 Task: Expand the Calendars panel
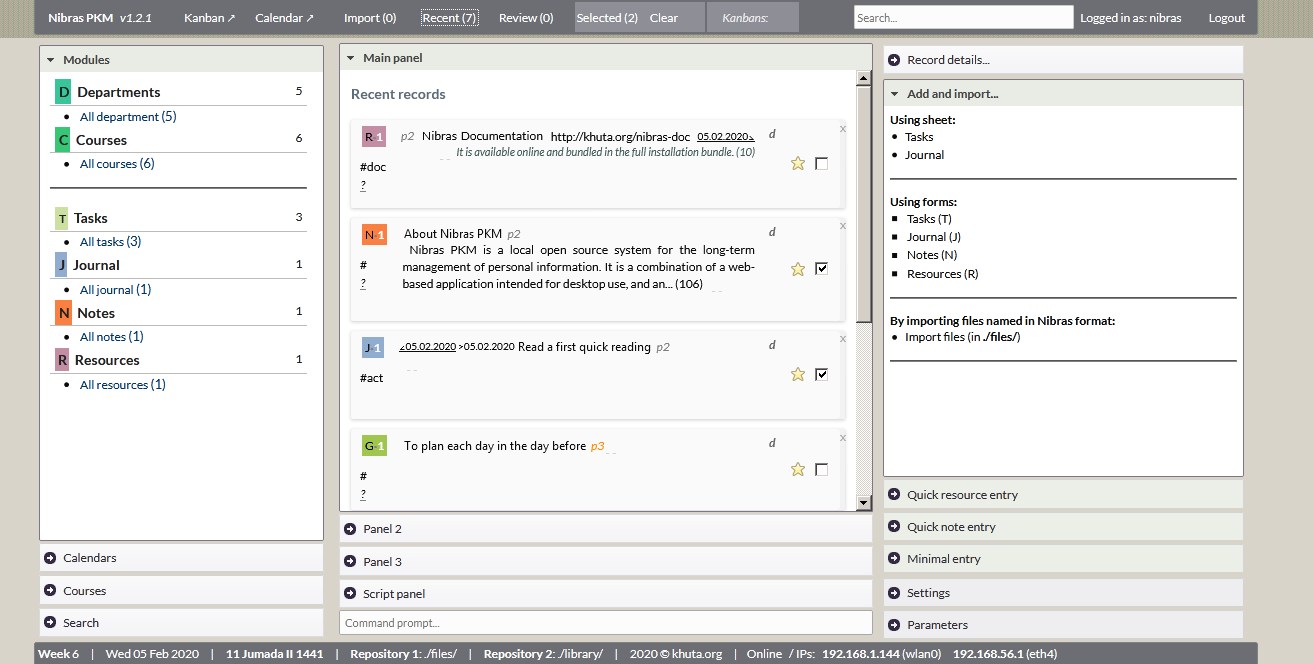181,558
